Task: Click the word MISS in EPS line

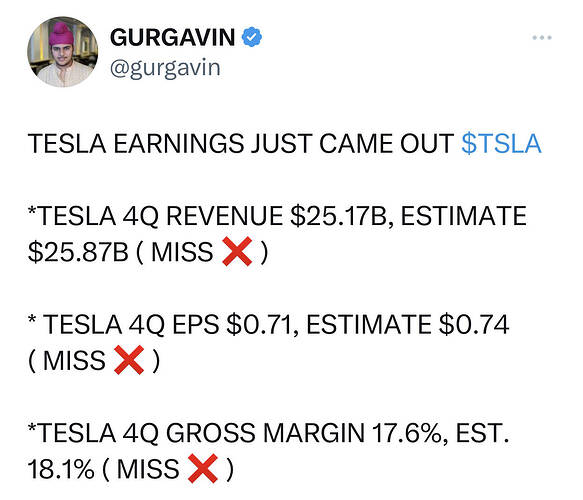Action: tap(74, 361)
